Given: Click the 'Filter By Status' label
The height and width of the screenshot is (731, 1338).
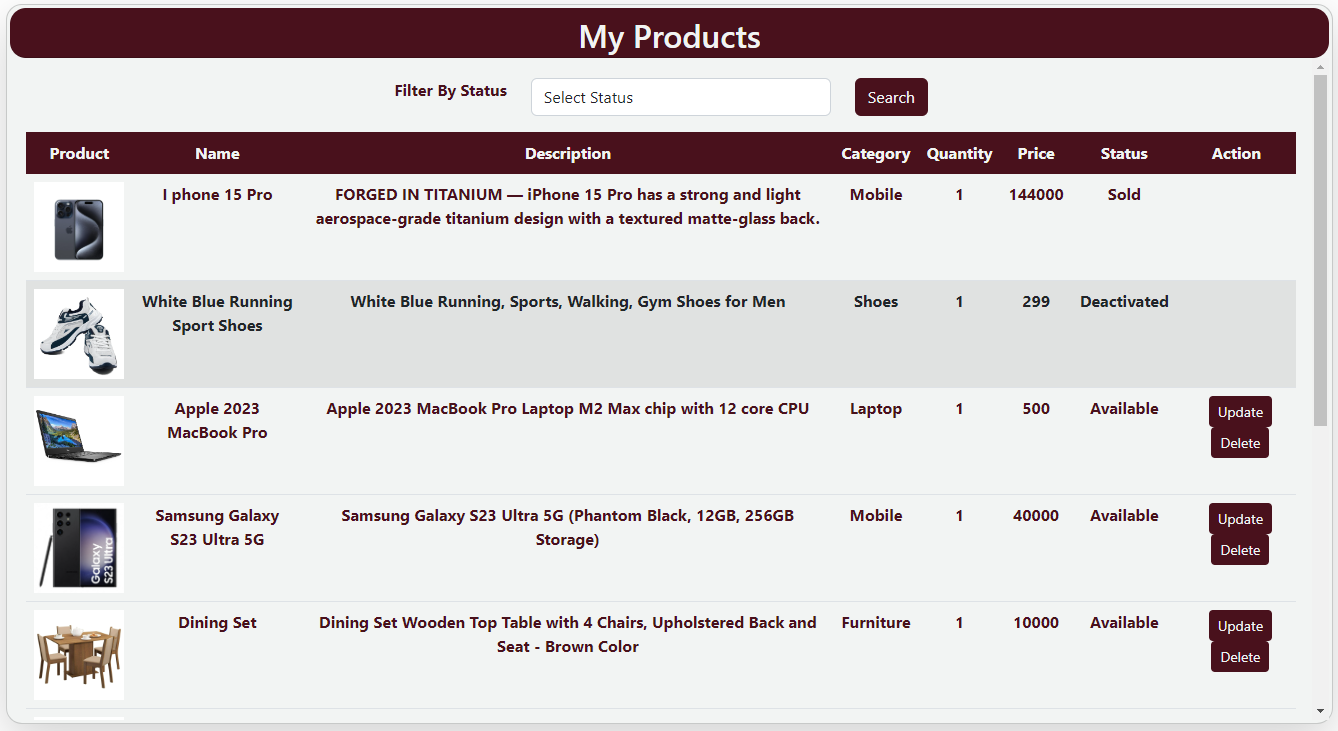Looking at the screenshot, I should pos(451,90).
